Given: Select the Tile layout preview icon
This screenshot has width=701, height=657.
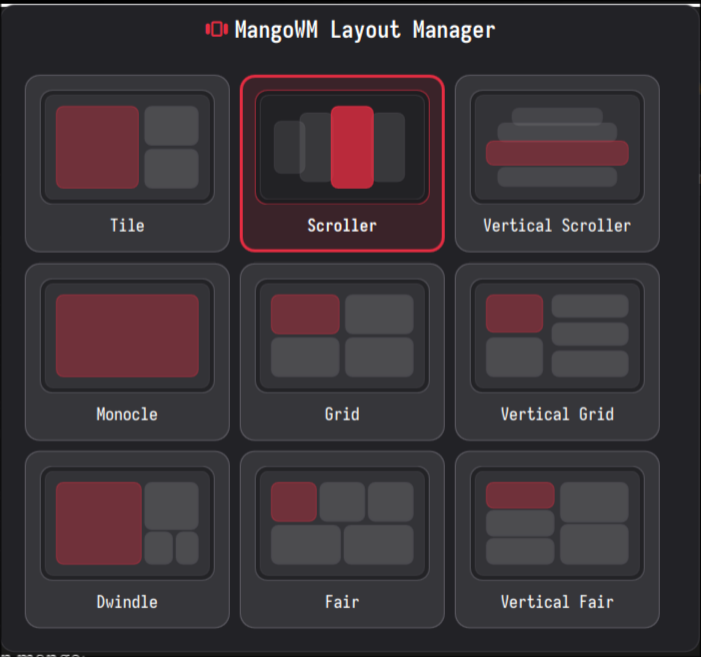Looking at the screenshot, I should click(x=127, y=147).
